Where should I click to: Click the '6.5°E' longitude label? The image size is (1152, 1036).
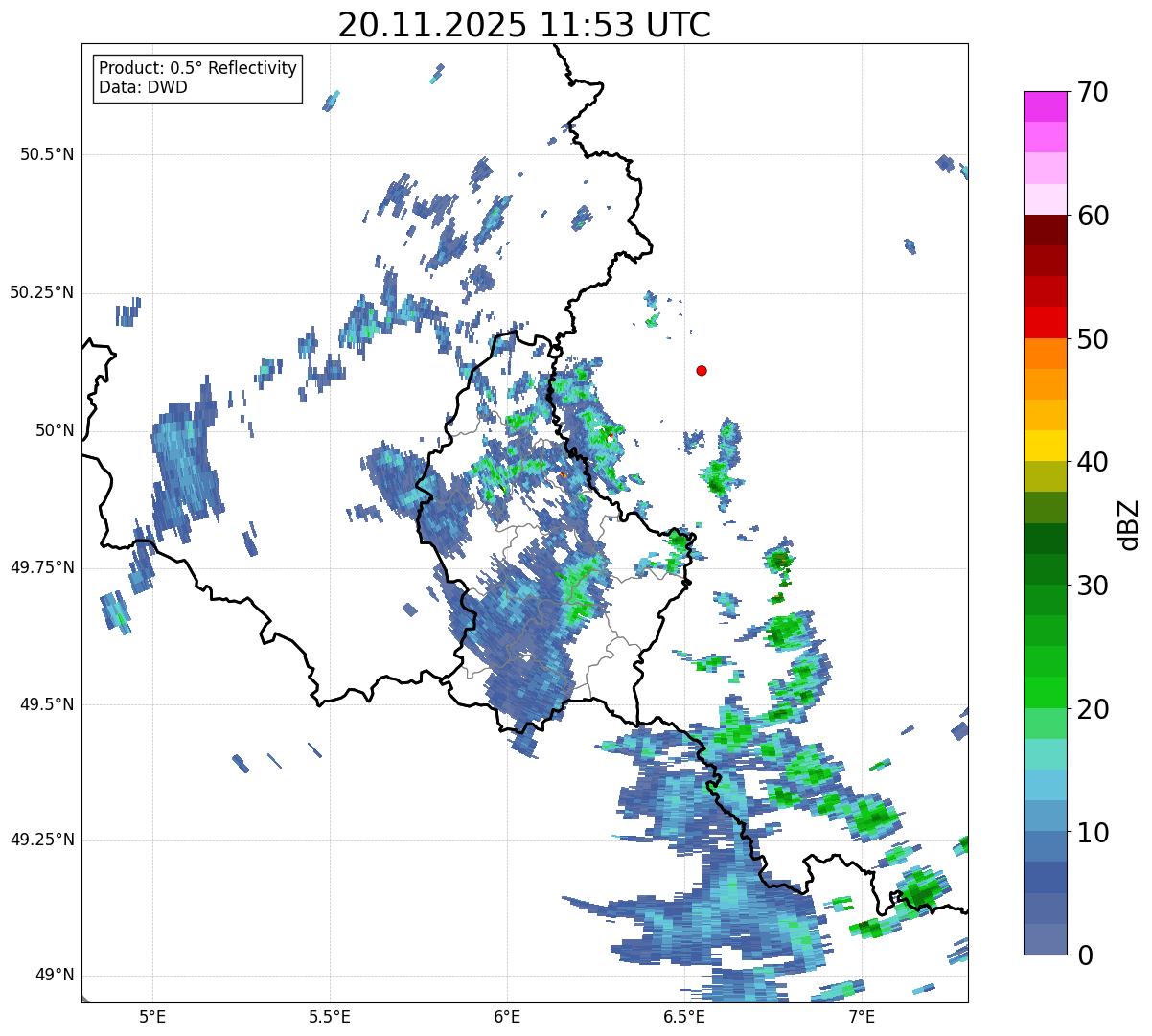pyautogui.click(x=684, y=1017)
